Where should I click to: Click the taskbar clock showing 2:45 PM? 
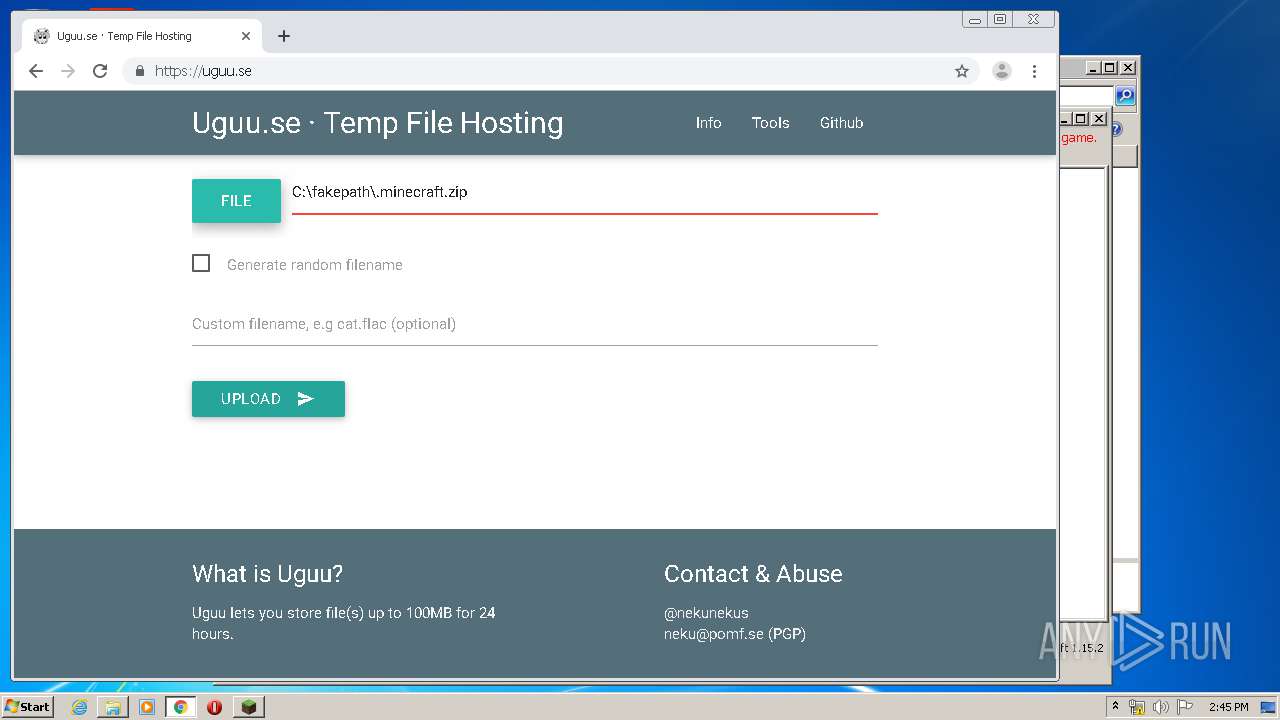1229,707
